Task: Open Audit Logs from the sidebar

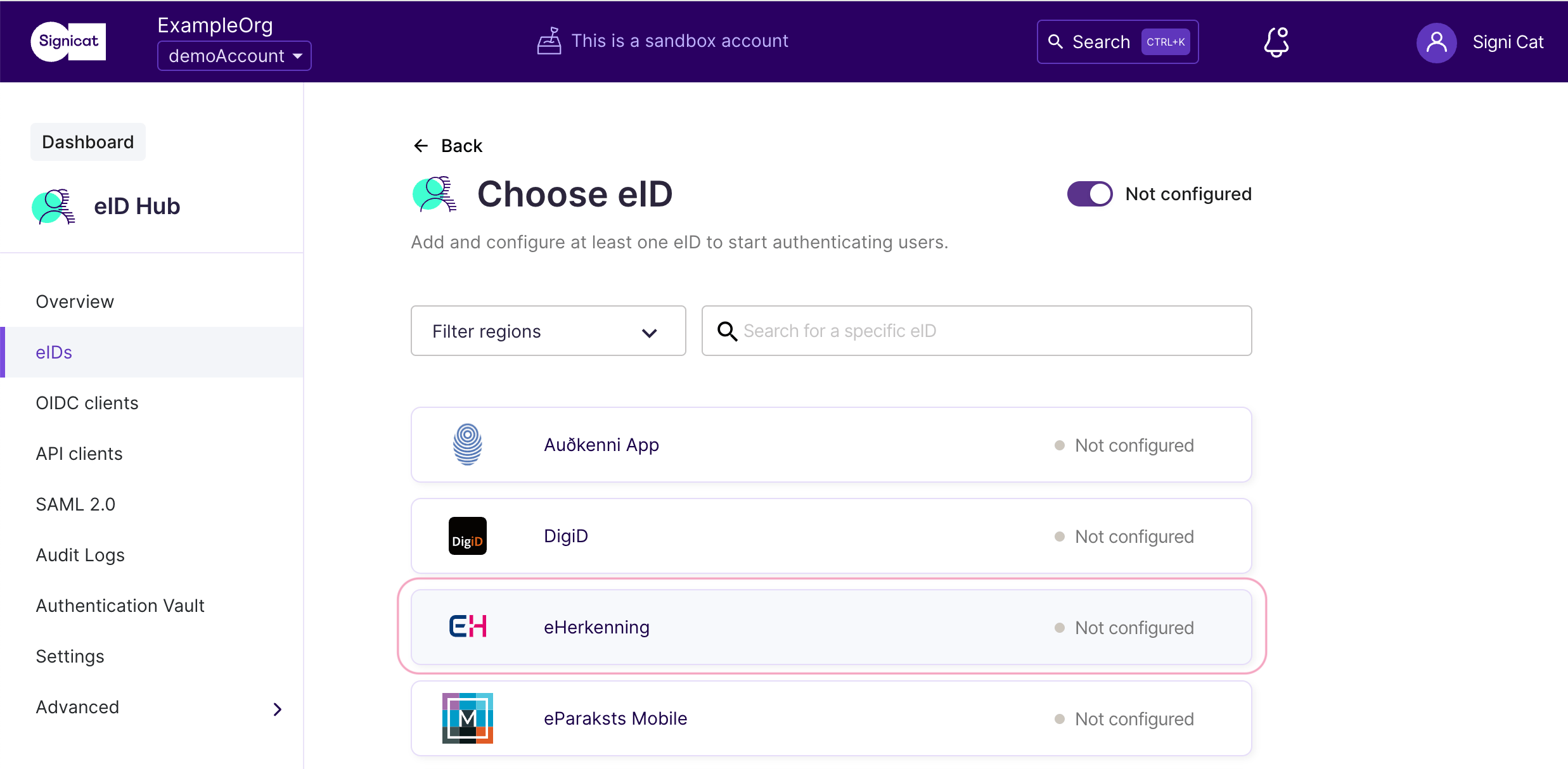Action: [80, 554]
